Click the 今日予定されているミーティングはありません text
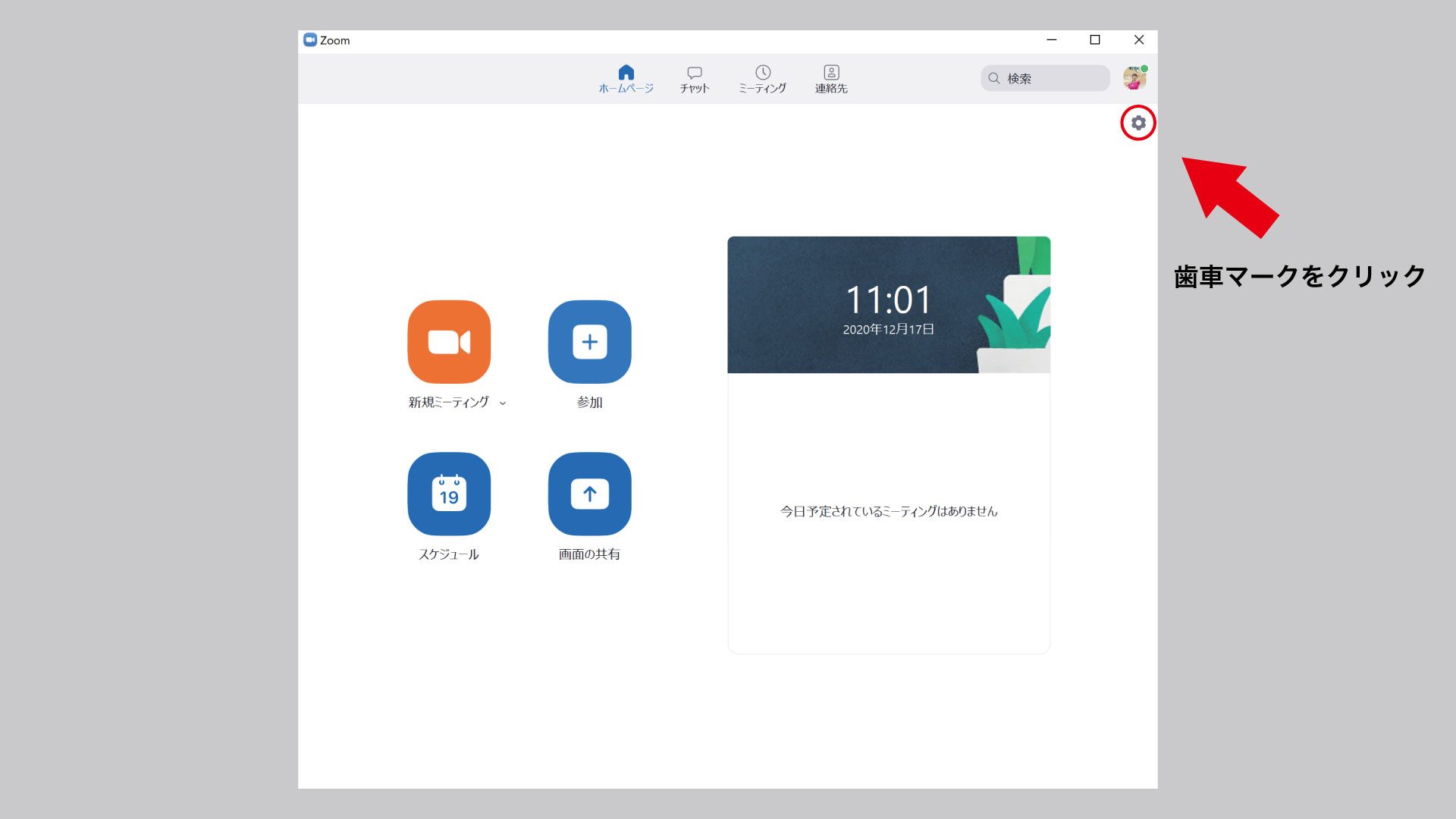1456x819 pixels. point(889,511)
